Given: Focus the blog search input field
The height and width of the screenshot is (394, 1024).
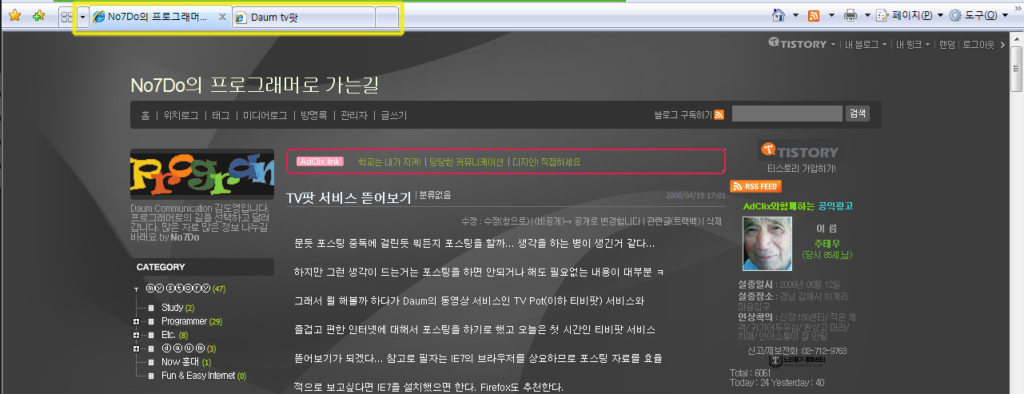Looking at the screenshot, I should [x=787, y=114].
